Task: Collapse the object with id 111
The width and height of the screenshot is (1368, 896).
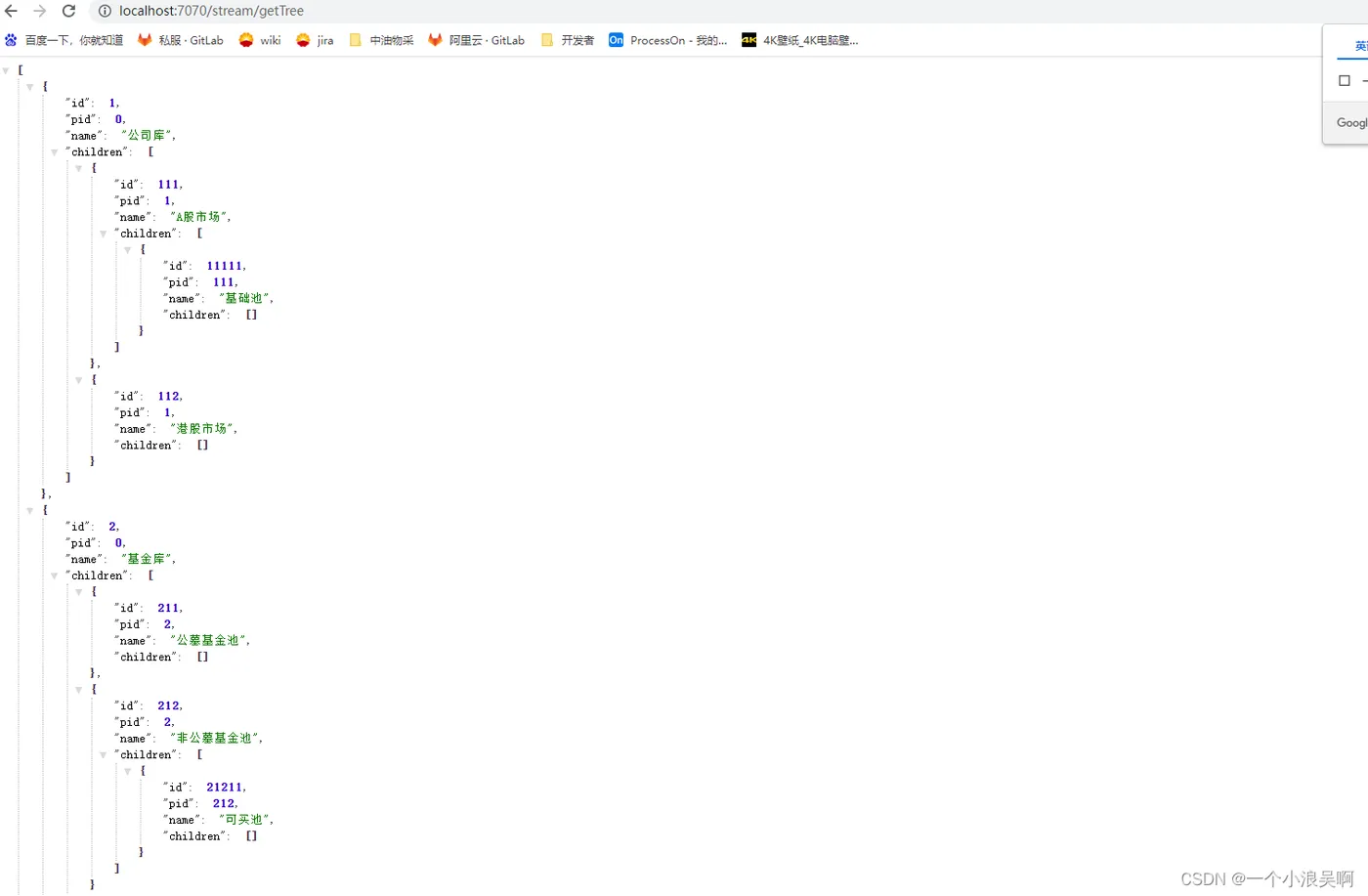Action: [79, 168]
